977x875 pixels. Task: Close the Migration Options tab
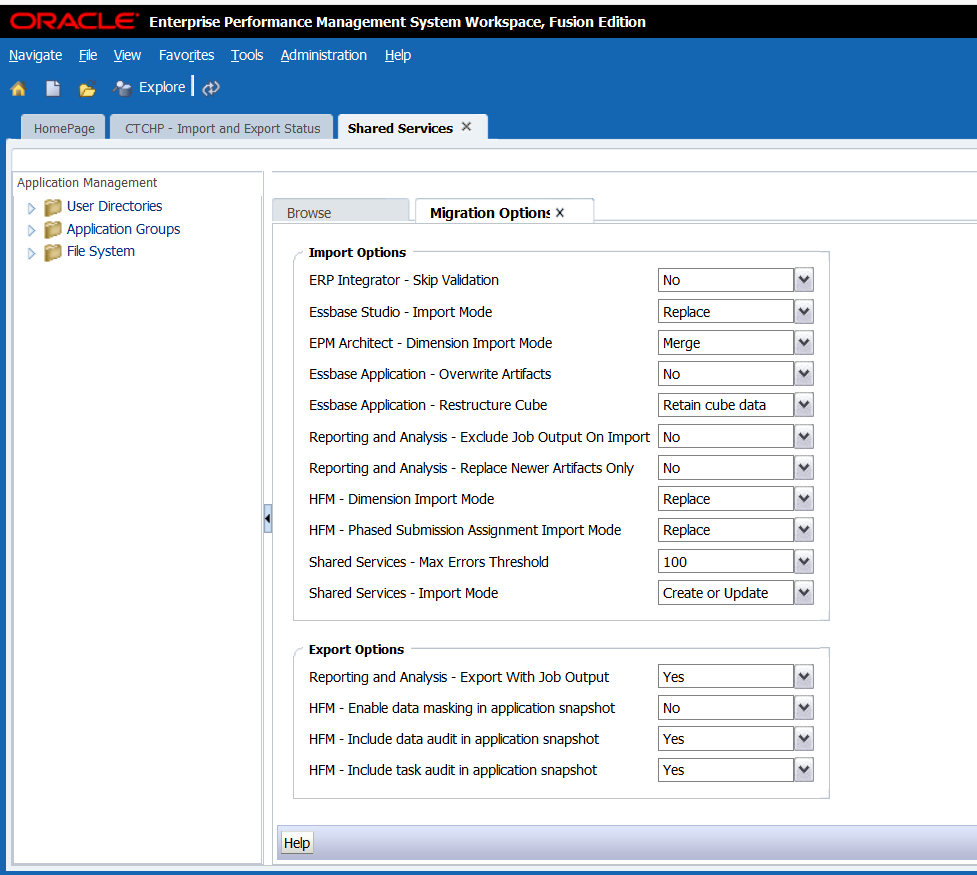point(560,211)
